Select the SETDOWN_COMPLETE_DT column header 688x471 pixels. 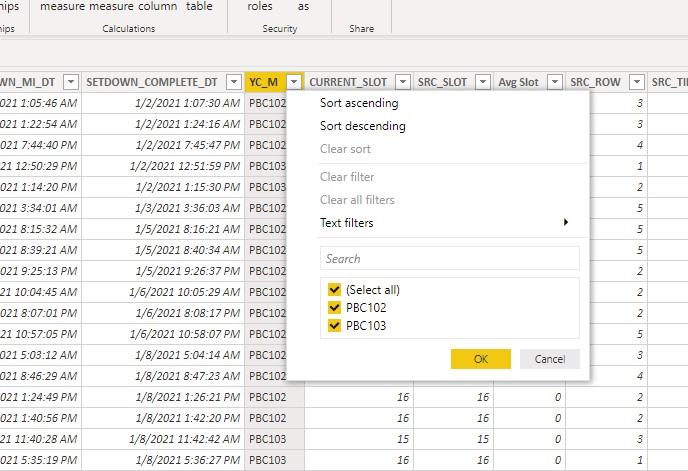[152, 82]
